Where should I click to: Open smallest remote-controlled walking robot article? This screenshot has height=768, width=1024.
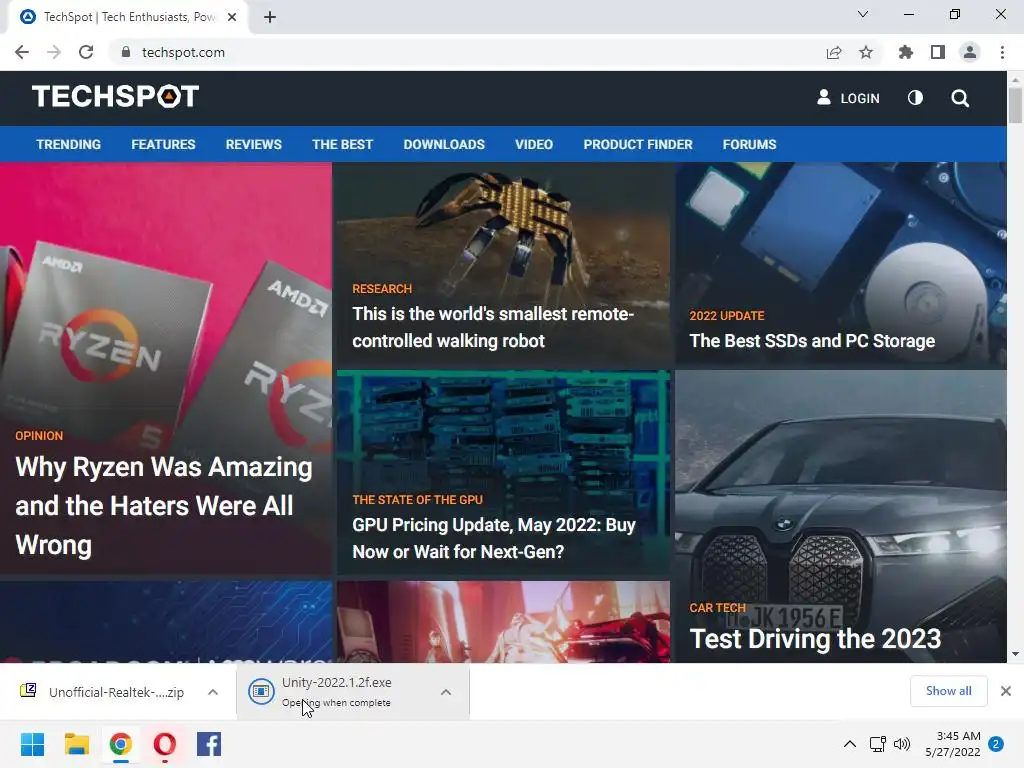pyautogui.click(x=493, y=327)
